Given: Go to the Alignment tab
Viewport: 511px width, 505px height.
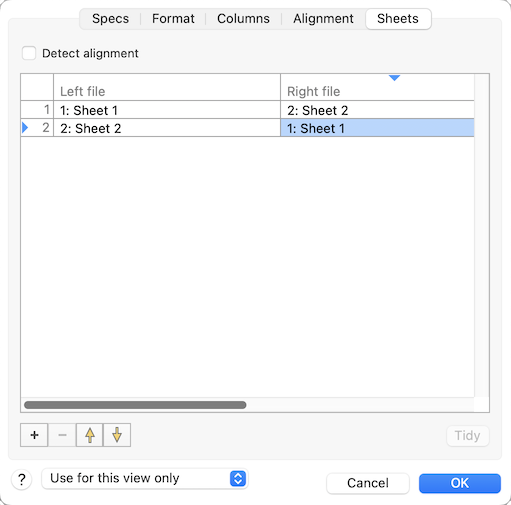Looking at the screenshot, I should 323,19.
